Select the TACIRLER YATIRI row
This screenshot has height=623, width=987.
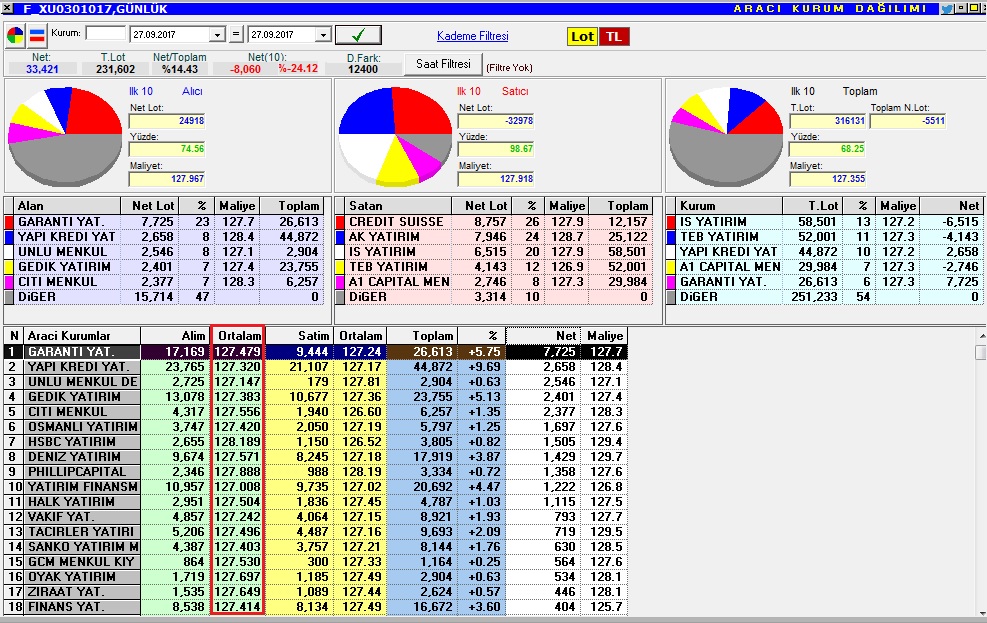click(x=315, y=532)
